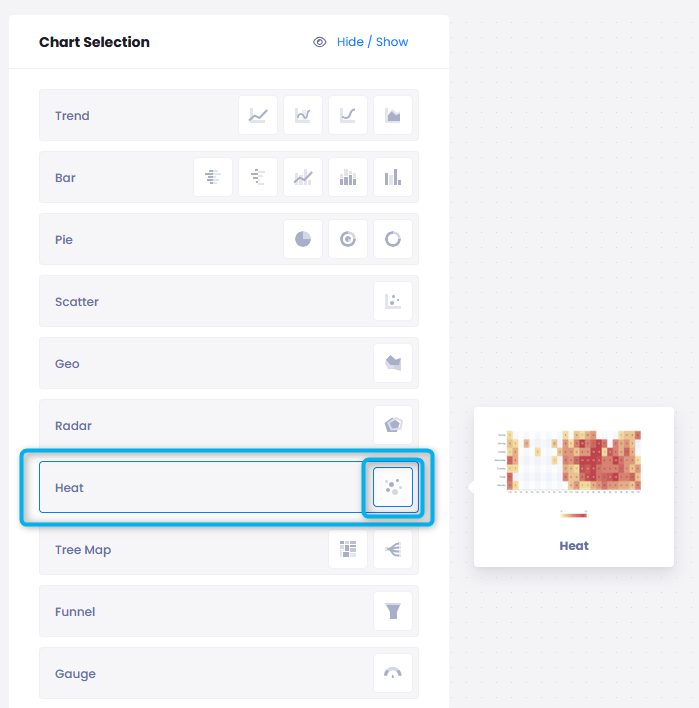Viewport: 699px width, 708px height.
Task: Click the eye icon beside Hide / Show
Action: click(x=320, y=42)
